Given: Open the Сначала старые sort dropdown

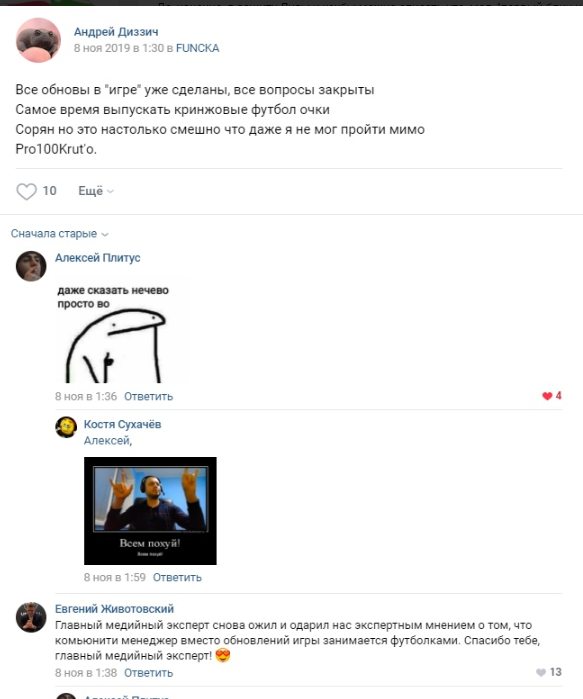Looking at the screenshot, I should (60, 234).
